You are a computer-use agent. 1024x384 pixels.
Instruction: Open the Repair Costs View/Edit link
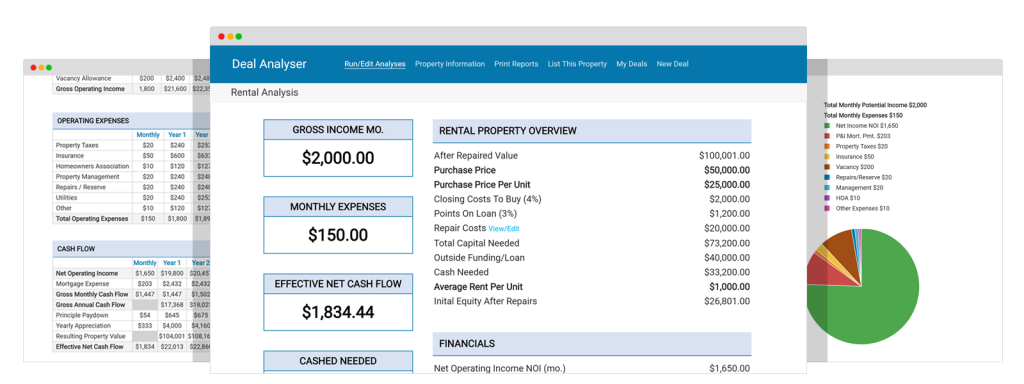[x=504, y=229]
